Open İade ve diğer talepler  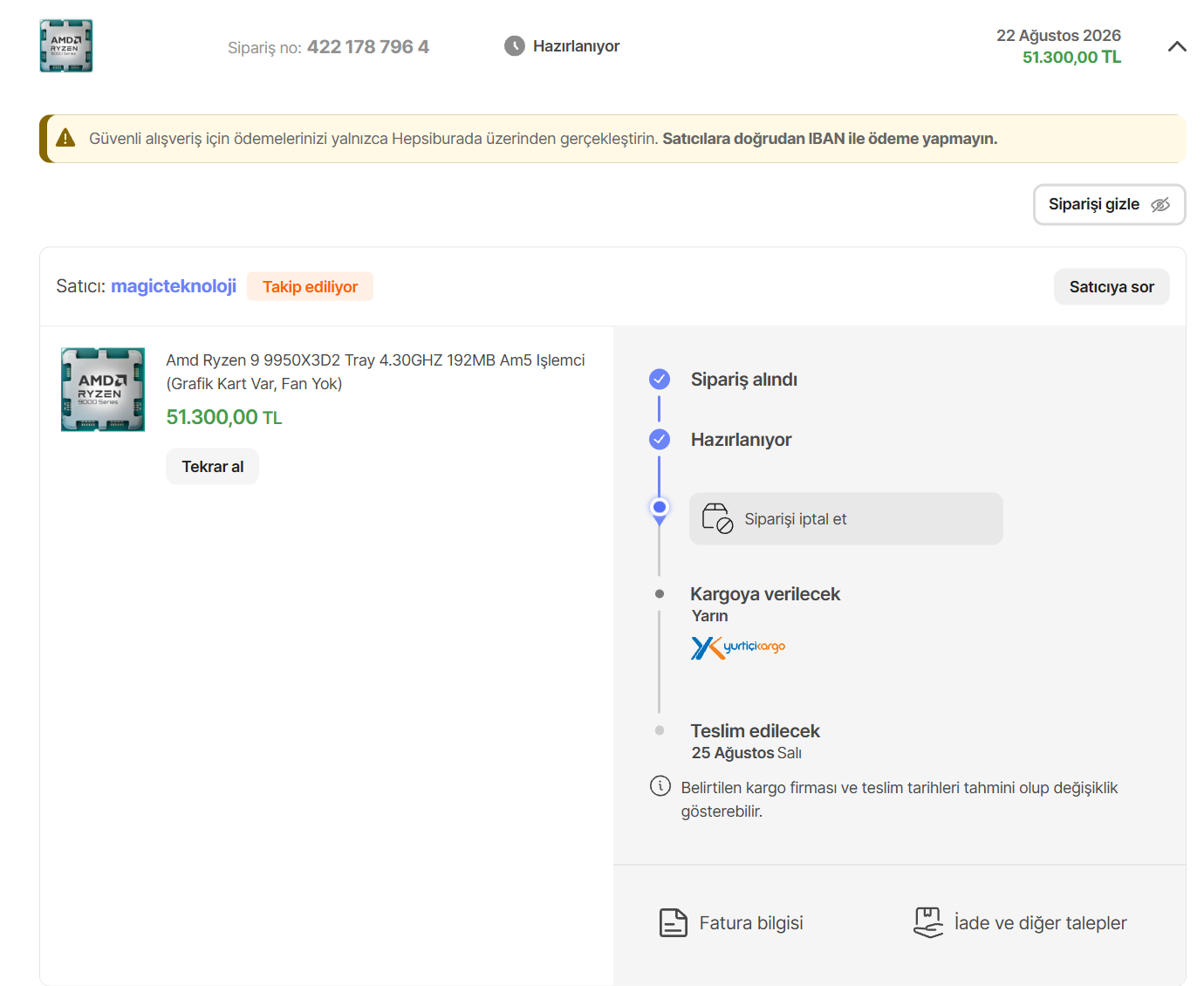pos(1020,923)
